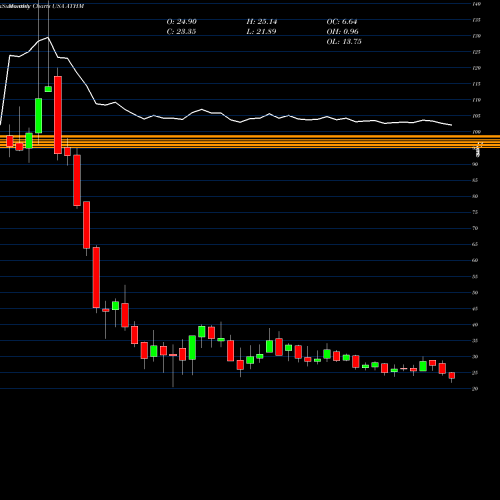Click the 90 price axis label
The height and width of the screenshot is (500, 500).
click(475, 164)
